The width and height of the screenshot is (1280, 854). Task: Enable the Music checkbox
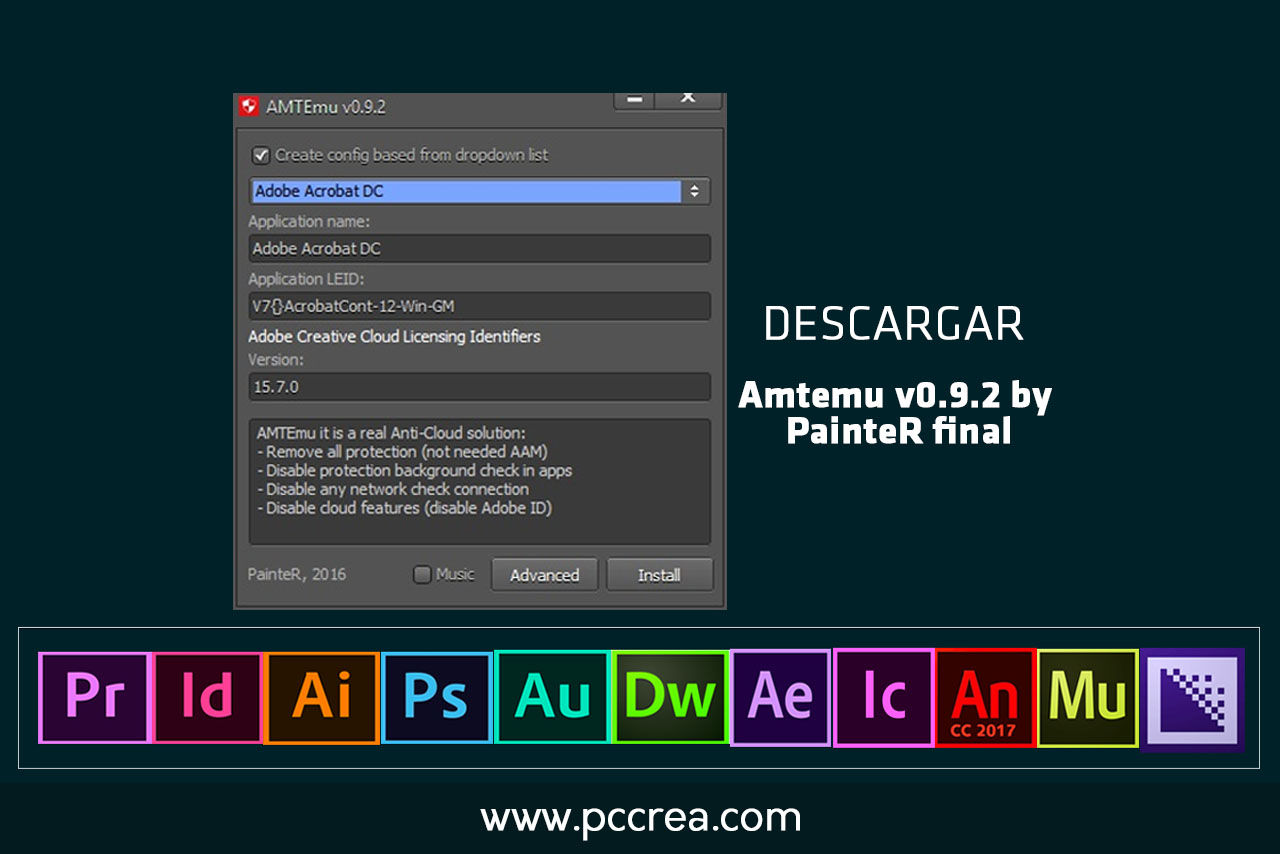coord(422,575)
